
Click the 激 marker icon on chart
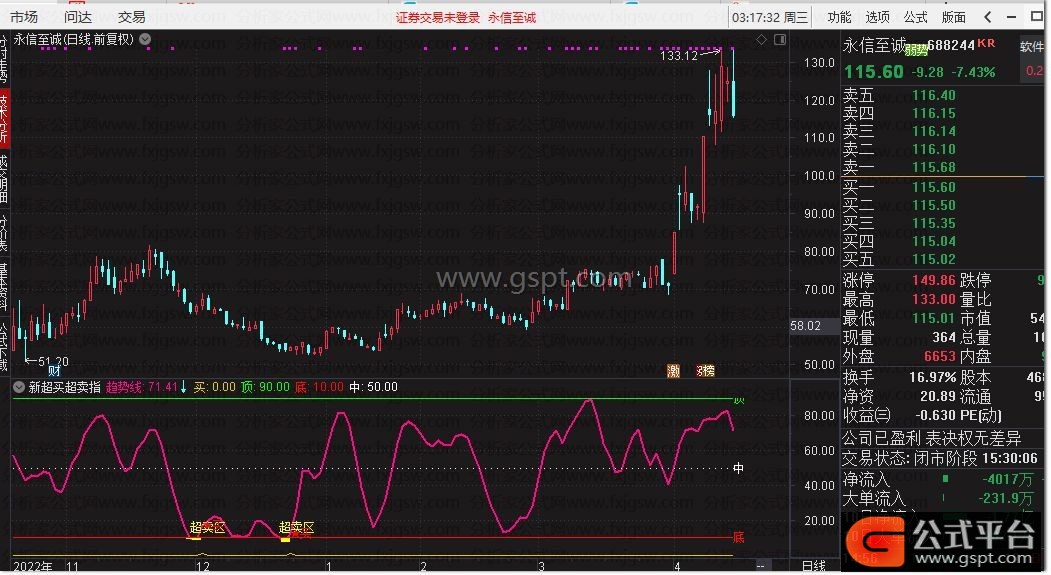(674, 371)
